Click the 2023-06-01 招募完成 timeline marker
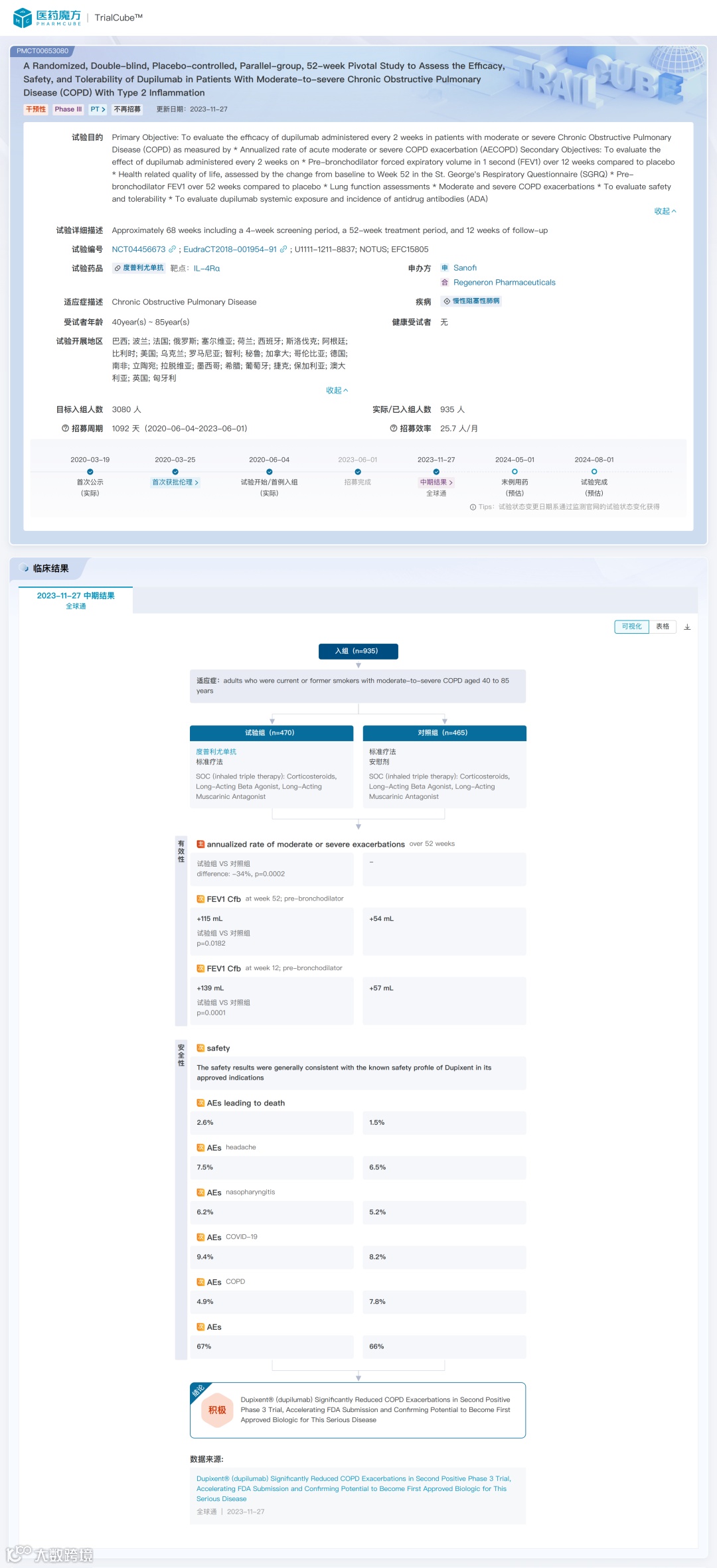The image size is (717, 1568). [358, 472]
